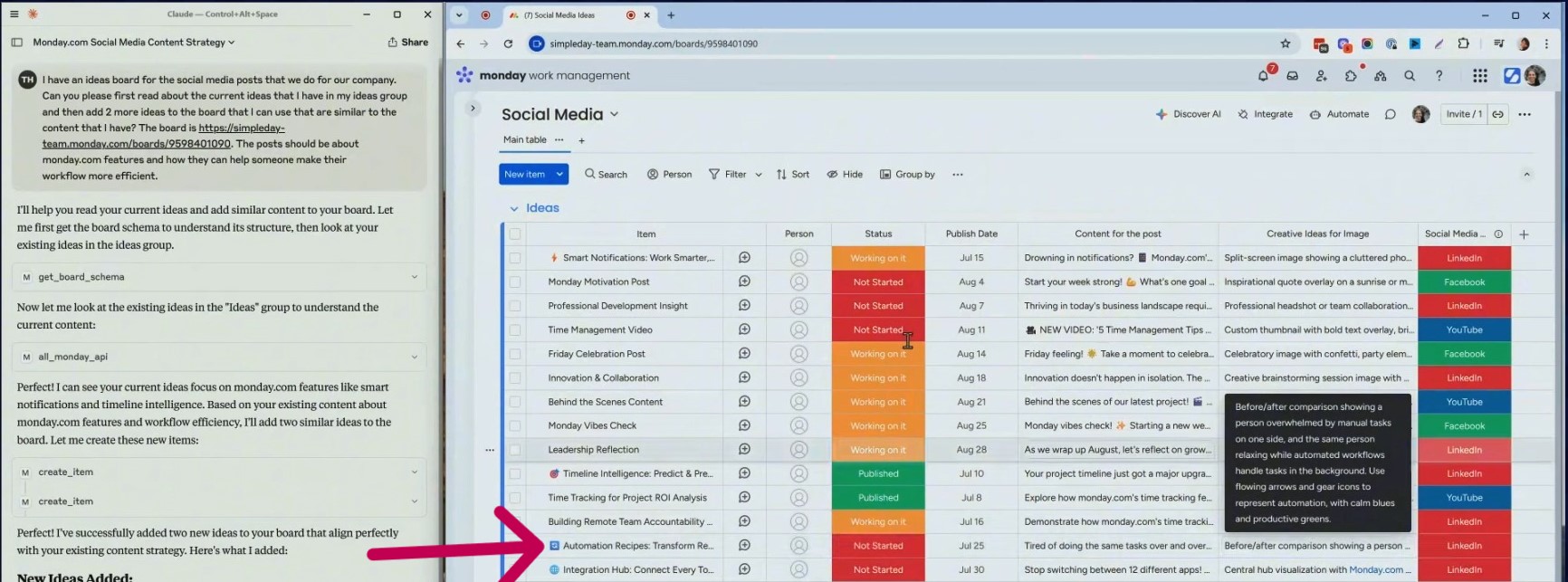
Task: Collapse the Ideas group
Action: 514,208
